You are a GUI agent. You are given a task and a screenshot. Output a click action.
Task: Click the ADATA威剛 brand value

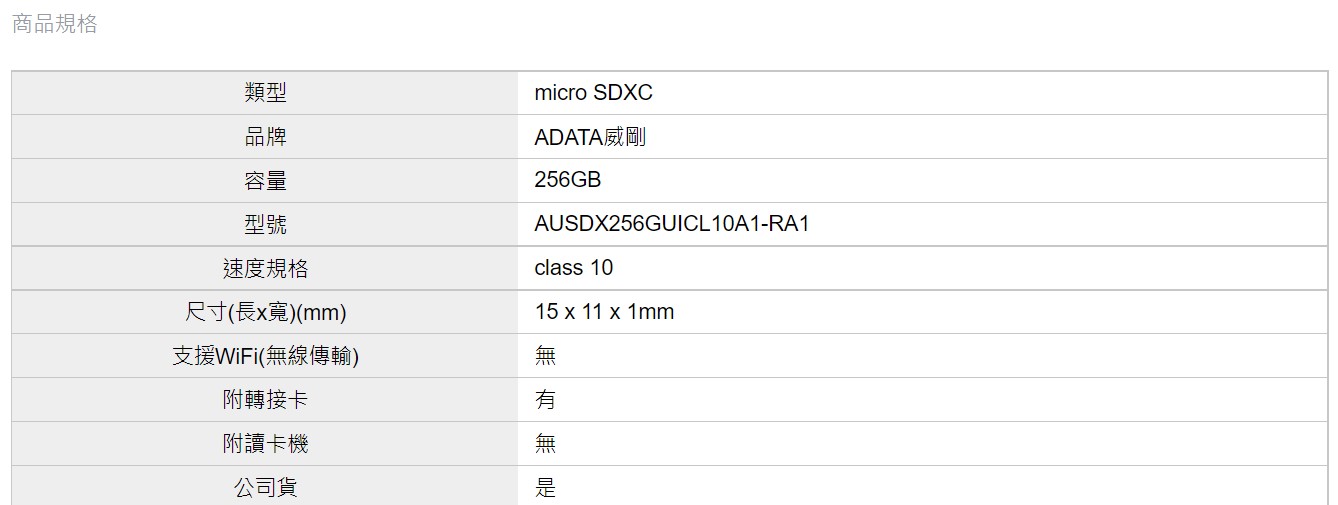[590, 137]
